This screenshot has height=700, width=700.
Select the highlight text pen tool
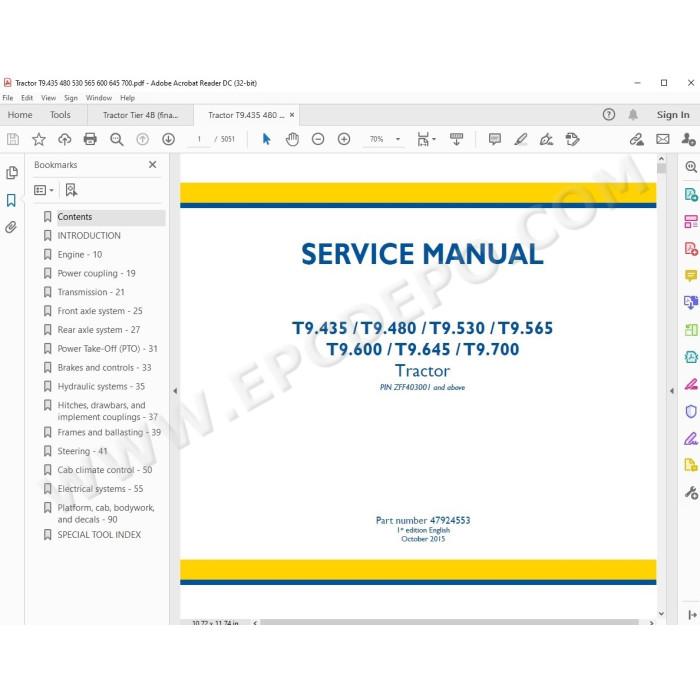pyautogui.click(x=521, y=139)
